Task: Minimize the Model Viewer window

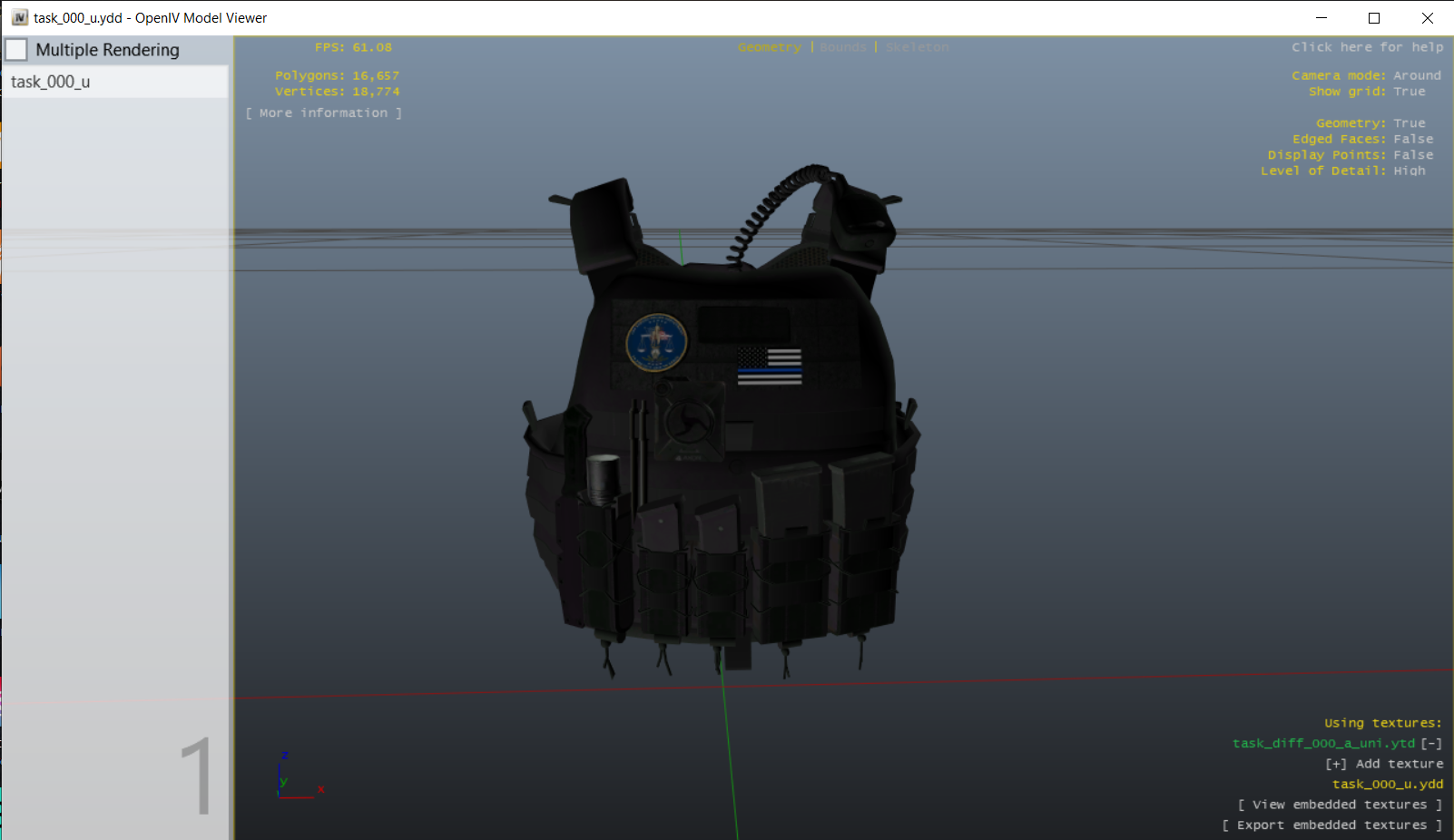Action: (x=1321, y=18)
